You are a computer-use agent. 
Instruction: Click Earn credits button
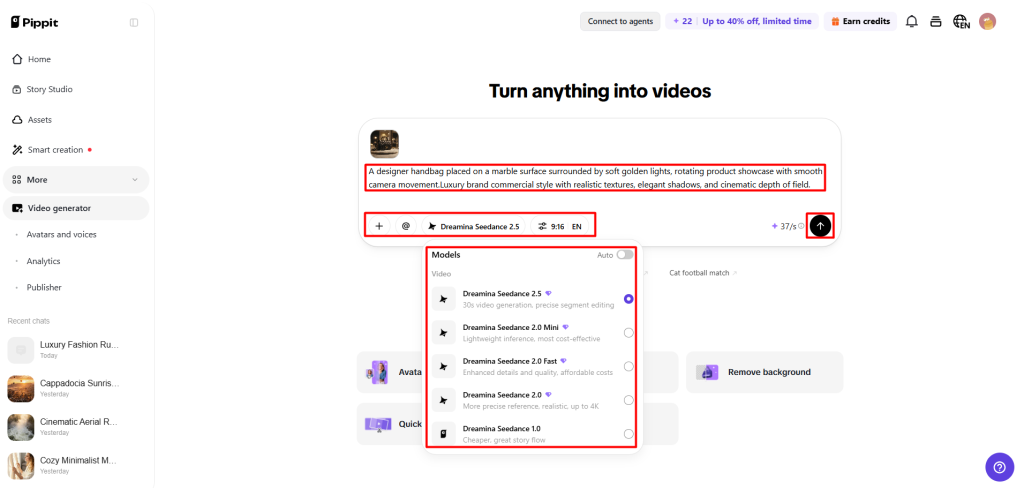point(860,22)
